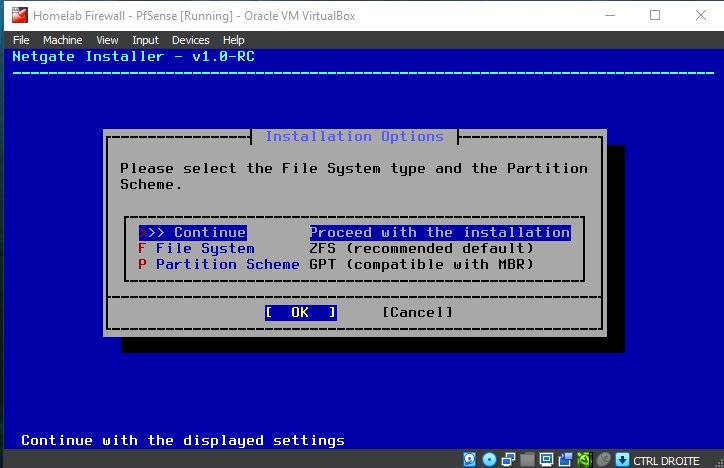This screenshot has width=724, height=468.
Task: Open the View menu
Action: [x=107, y=40]
